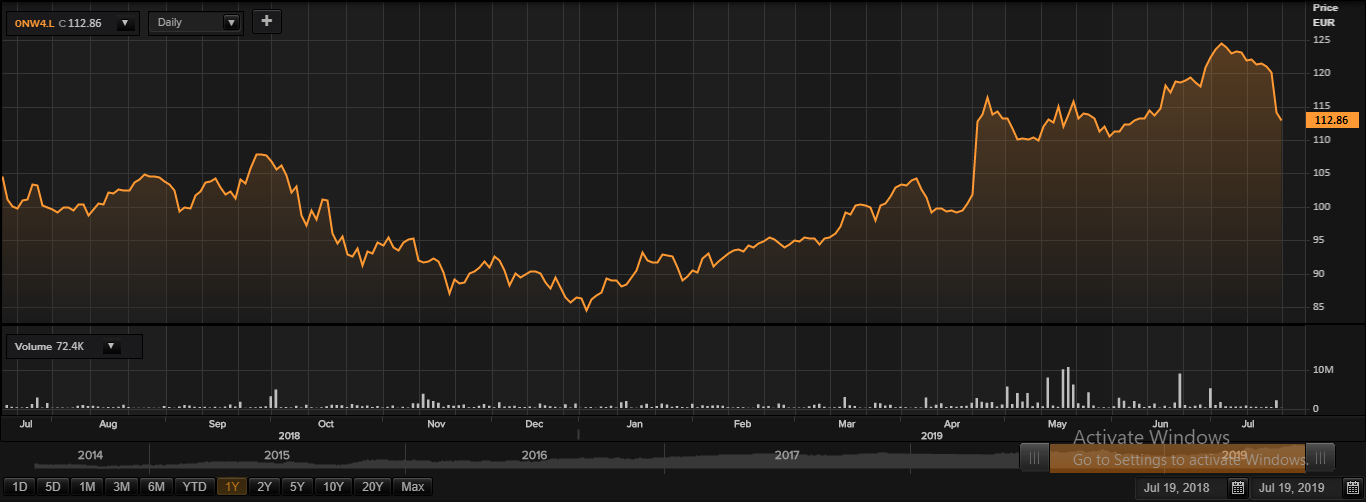This screenshot has height=502, width=1366.
Task: Click the 112.86 current price tag
Action: tap(1332, 120)
